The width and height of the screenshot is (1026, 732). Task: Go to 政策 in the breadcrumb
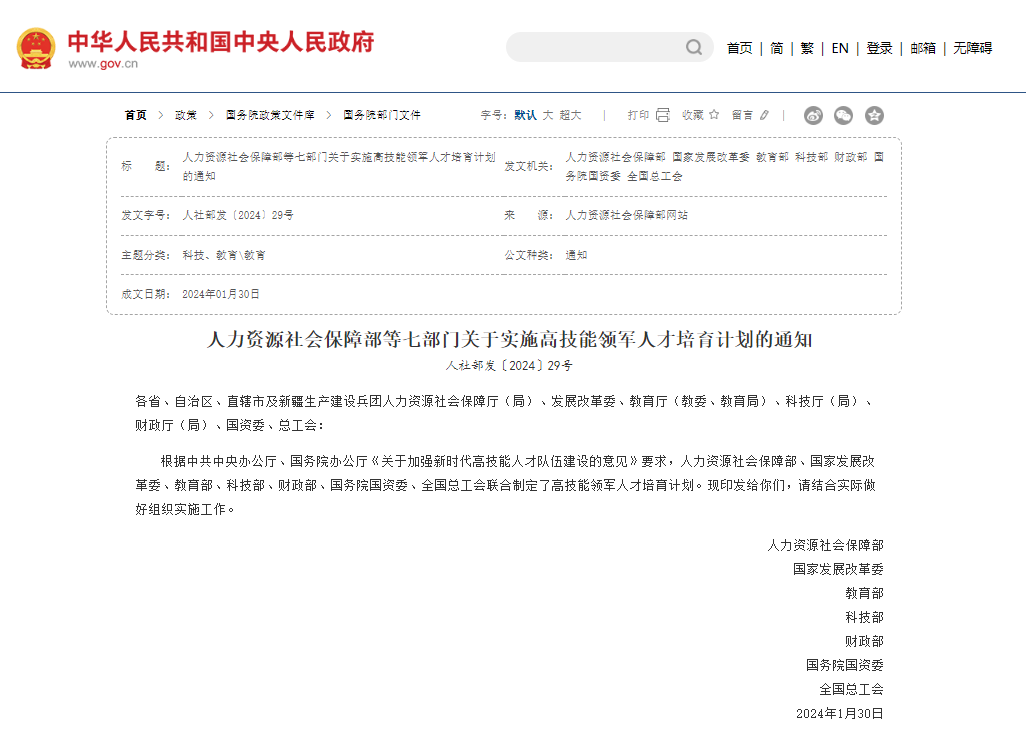point(186,115)
